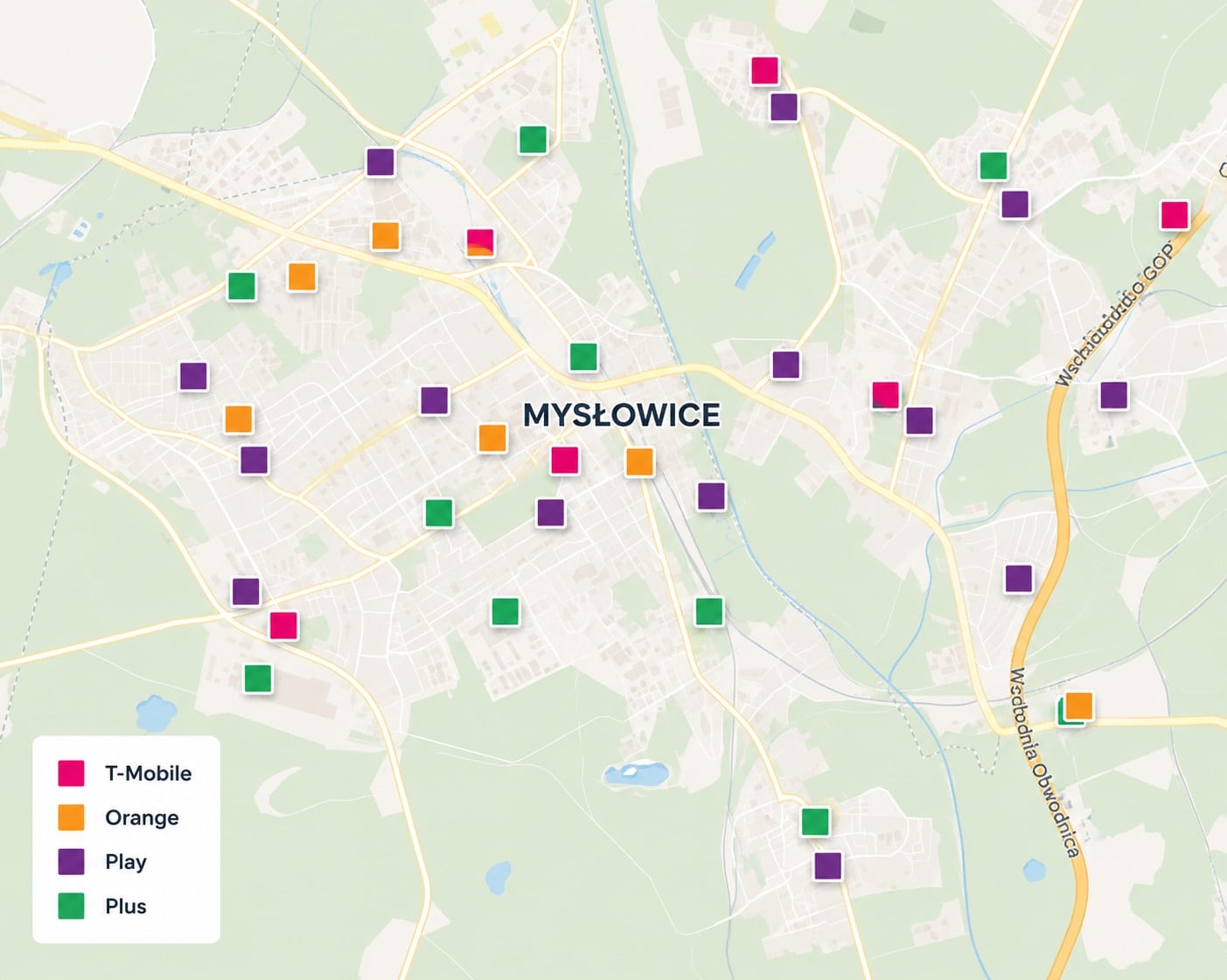1227x980 pixels.
Task: Click the 'Orange' legend label
Action: (x=142, y=817)
